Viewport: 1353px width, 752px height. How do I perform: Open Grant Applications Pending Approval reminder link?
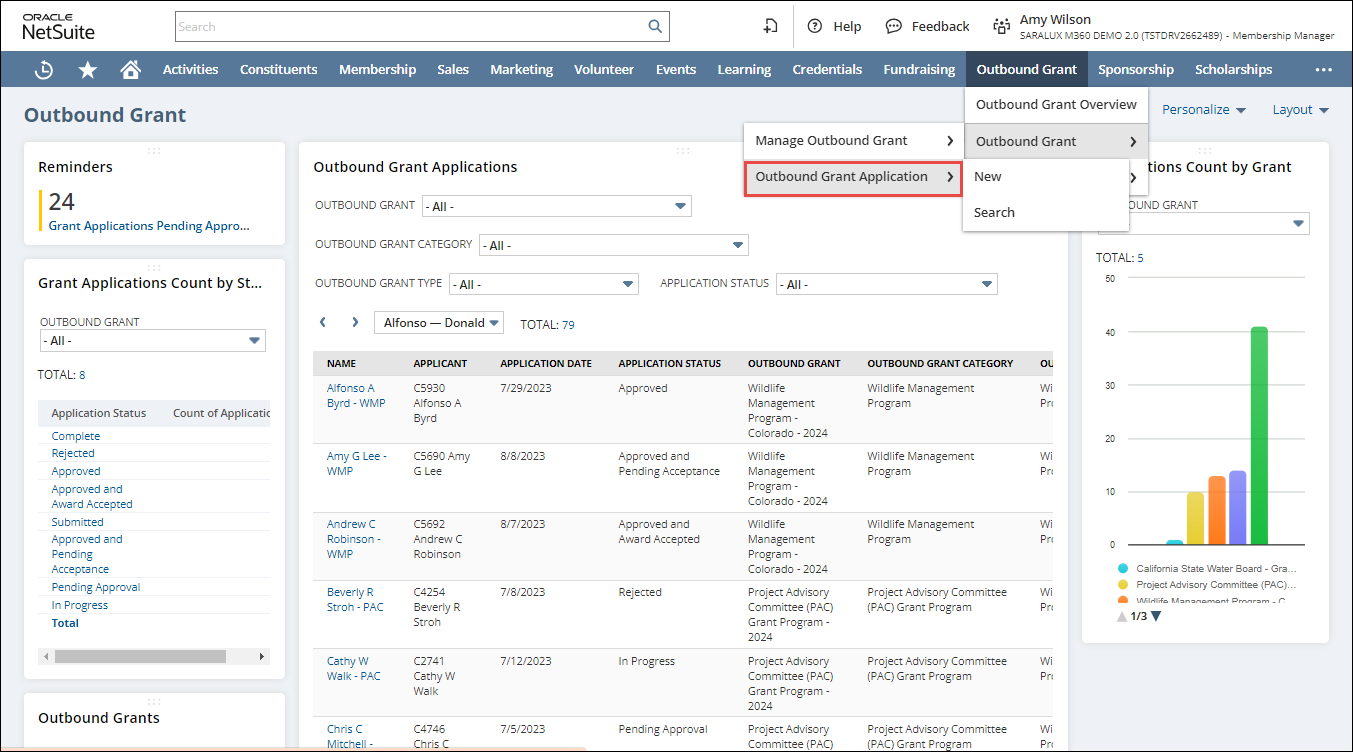(149, 226)
